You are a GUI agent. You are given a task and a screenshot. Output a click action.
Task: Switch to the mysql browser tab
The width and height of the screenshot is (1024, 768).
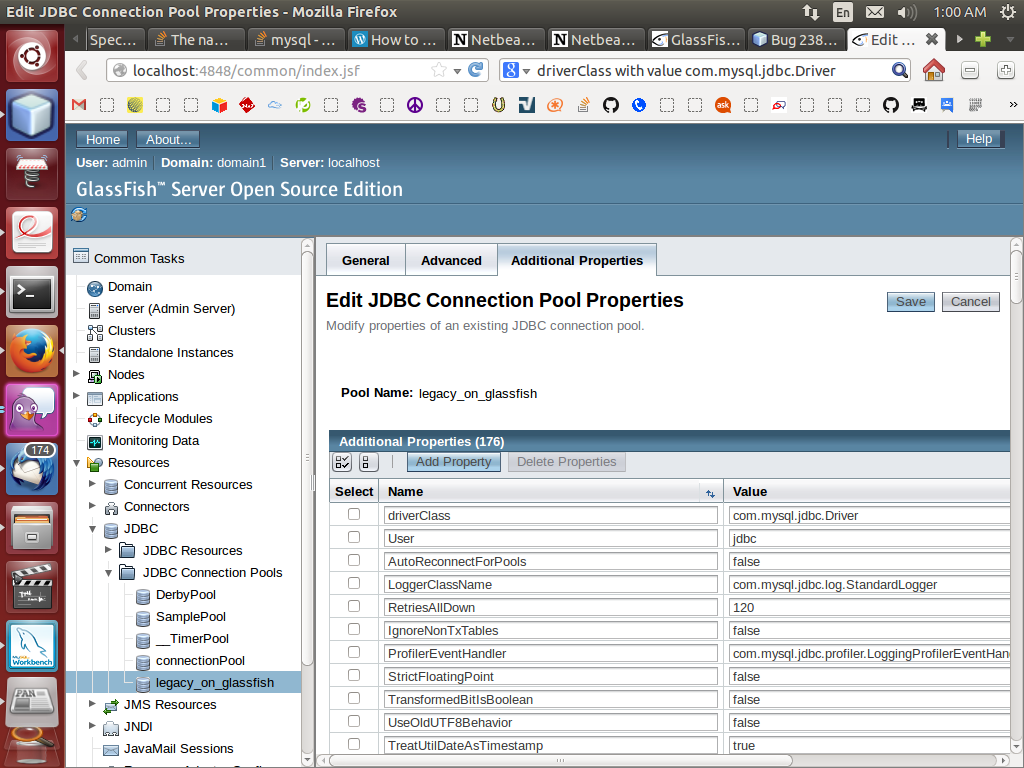pos(296,39)
